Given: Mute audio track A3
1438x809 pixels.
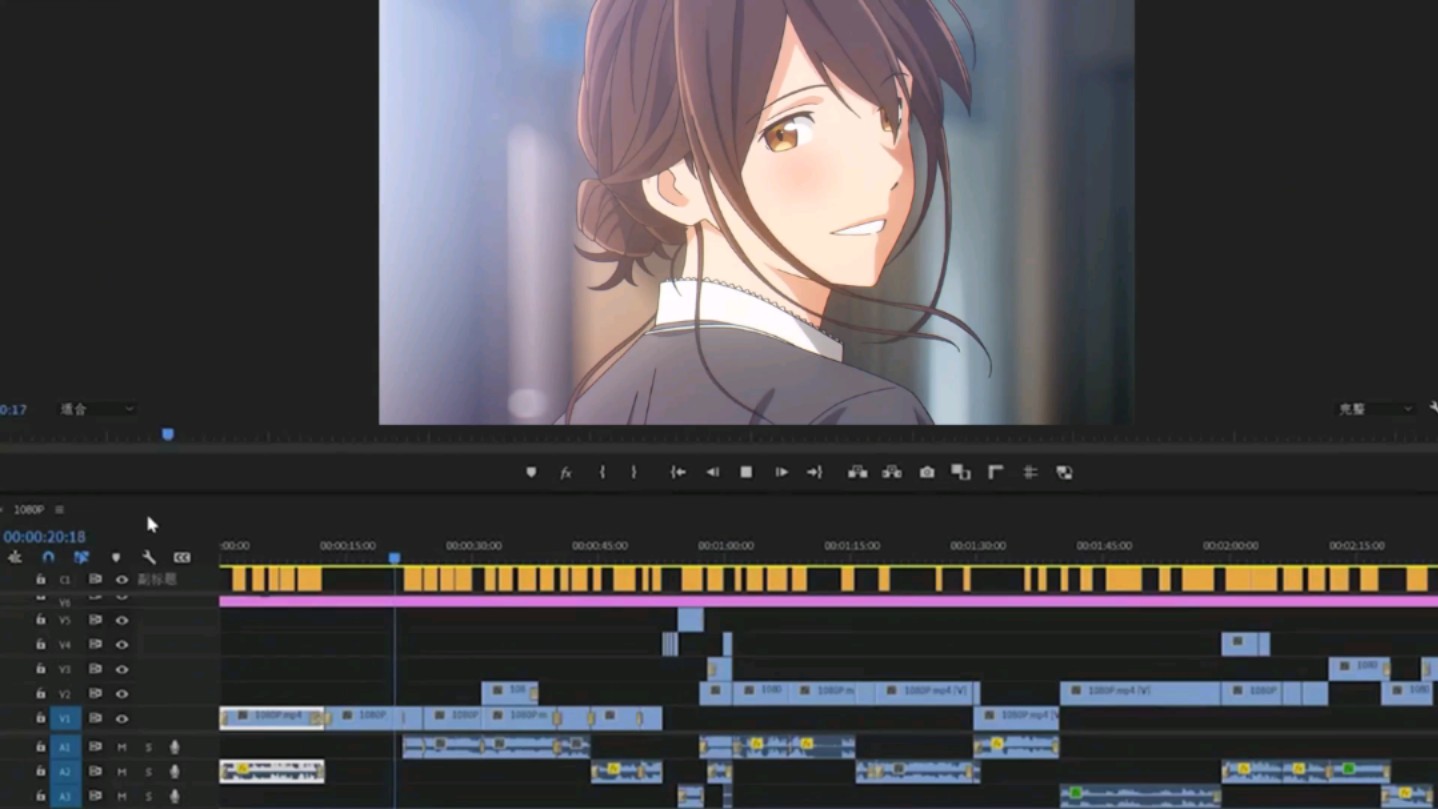Looking at the screenshot, I should [122, 796].
